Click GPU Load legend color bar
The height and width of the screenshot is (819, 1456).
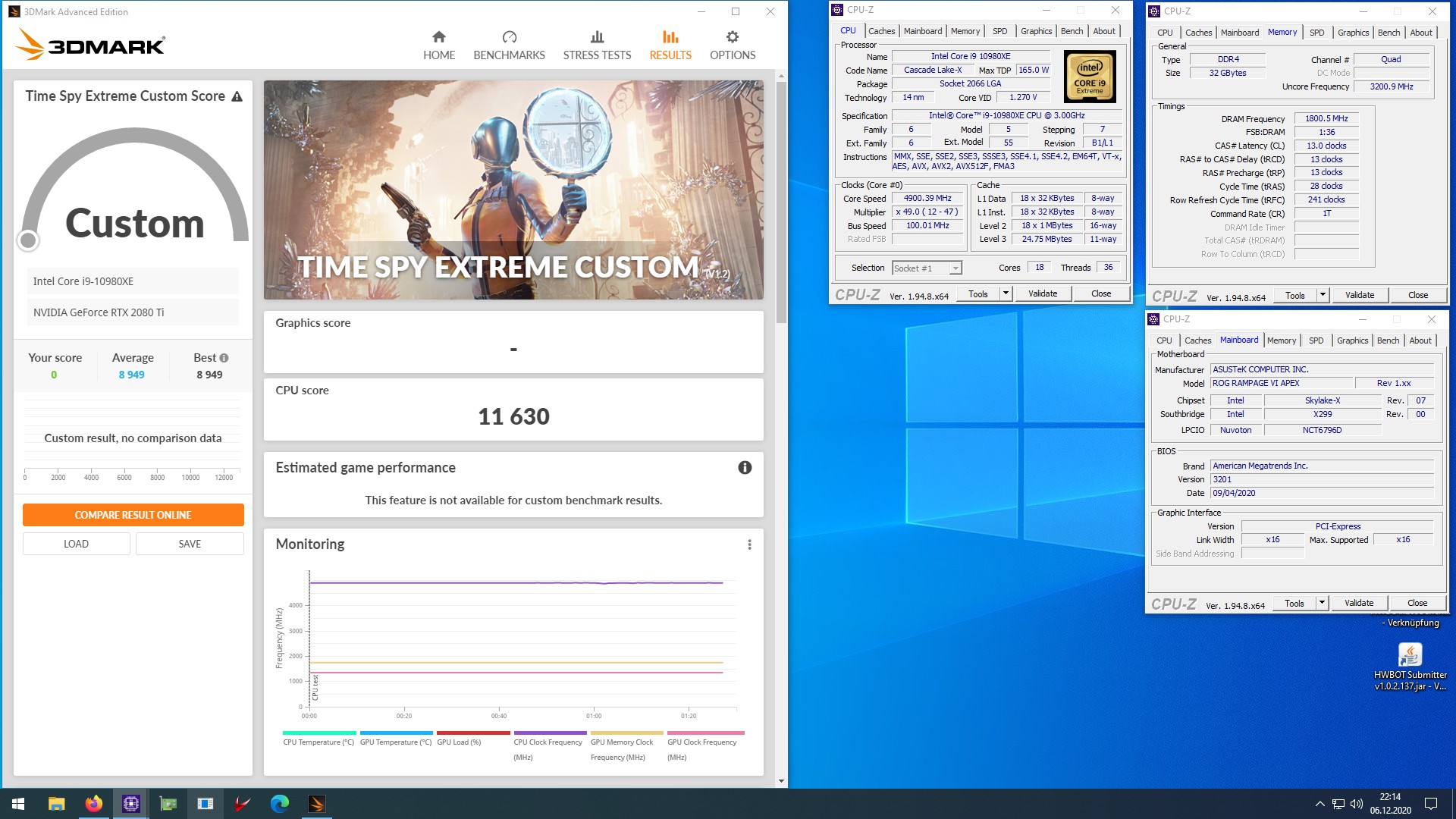(x=473, y=733)
